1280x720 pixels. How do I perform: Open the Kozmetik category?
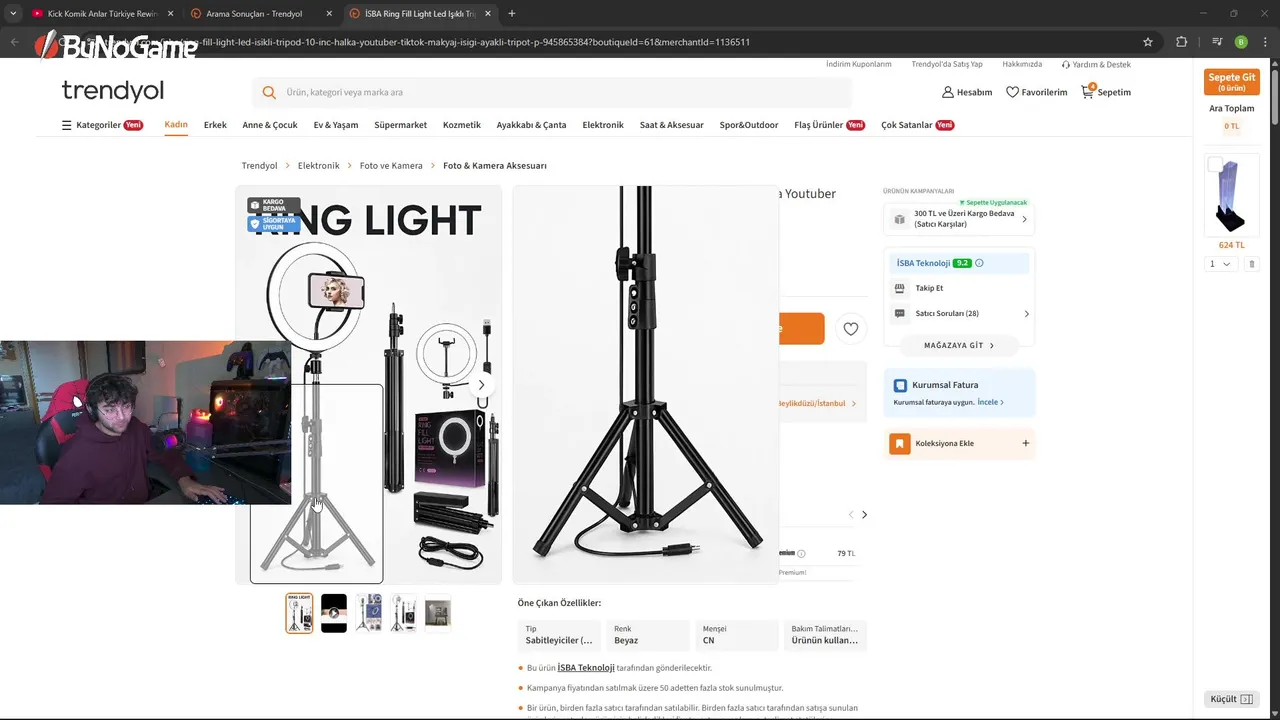(462, 125)
